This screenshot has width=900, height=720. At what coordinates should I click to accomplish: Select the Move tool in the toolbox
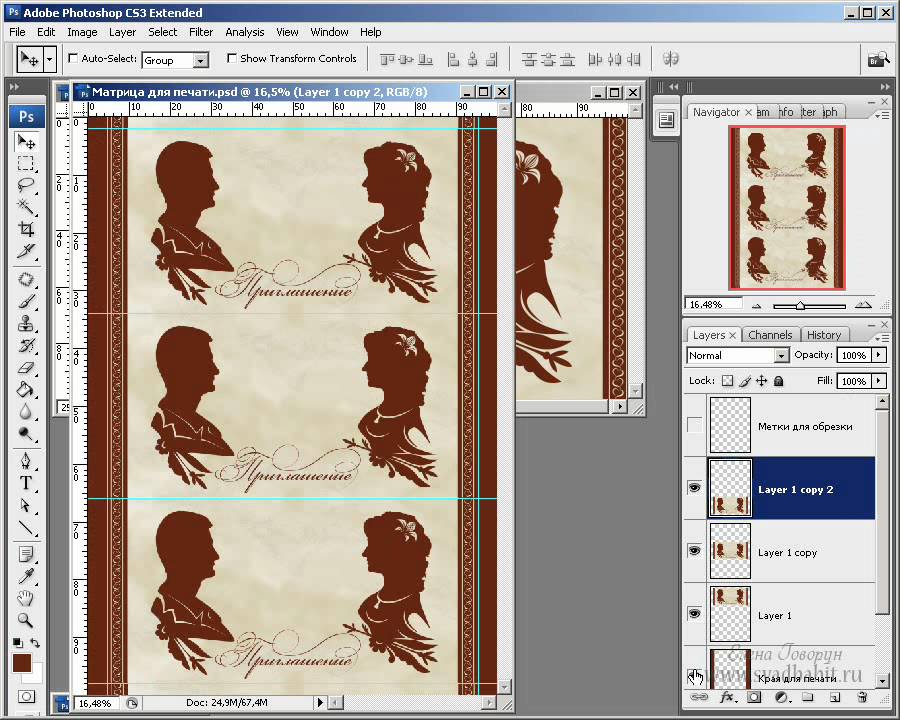[x=26, y=142]
